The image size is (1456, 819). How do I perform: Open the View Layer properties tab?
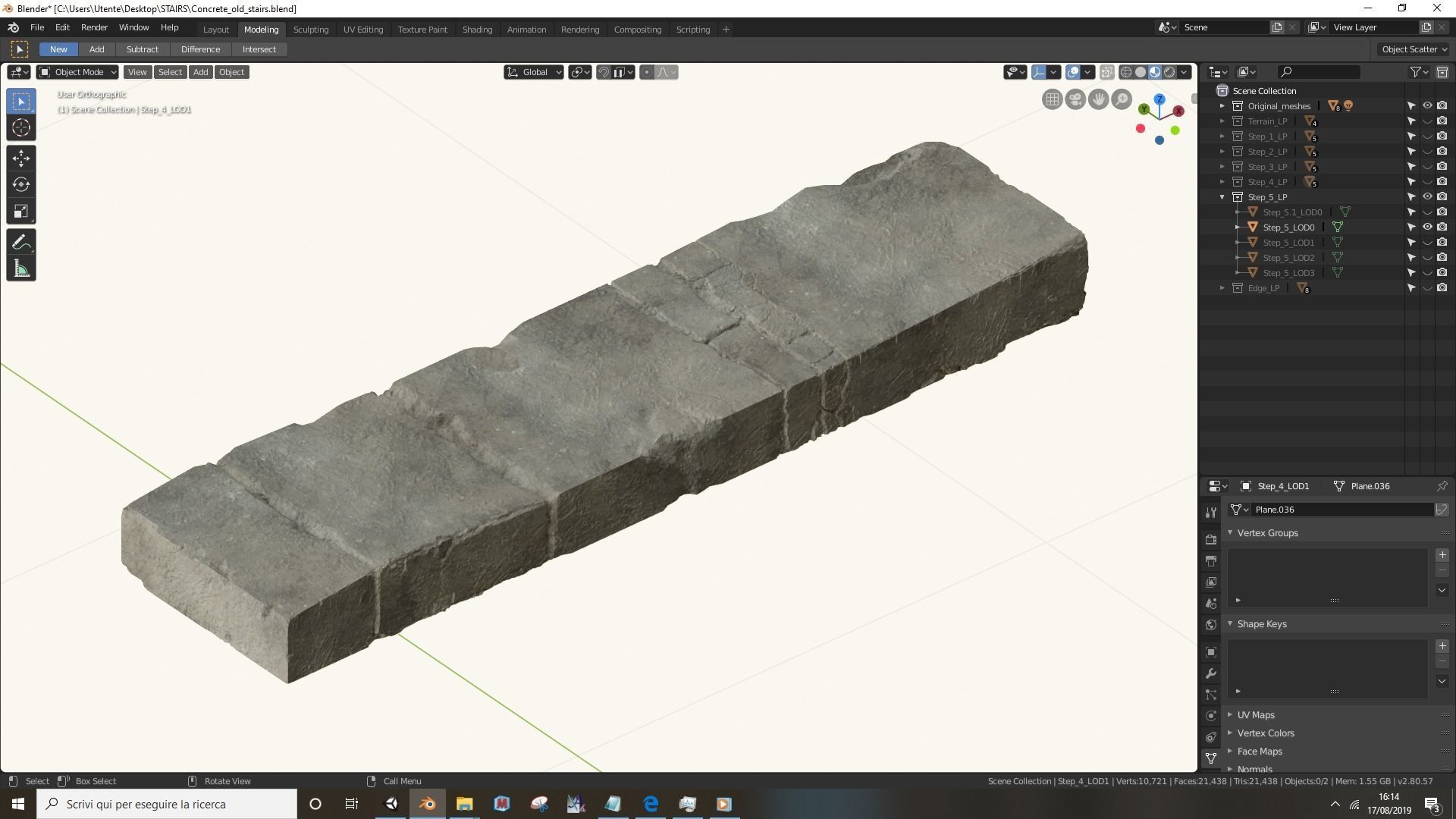[x=1211, y=582]
